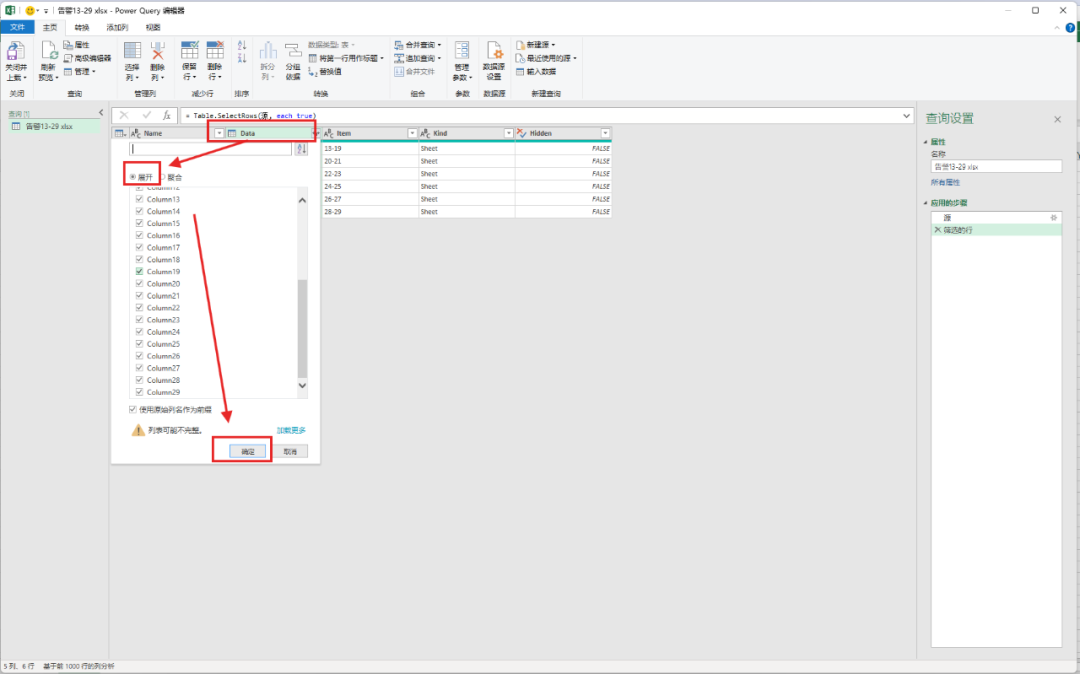The width and height of the screenshot is (1080, 674).
Task: Open the Hidden column filter dropdown
Action: 605,134
